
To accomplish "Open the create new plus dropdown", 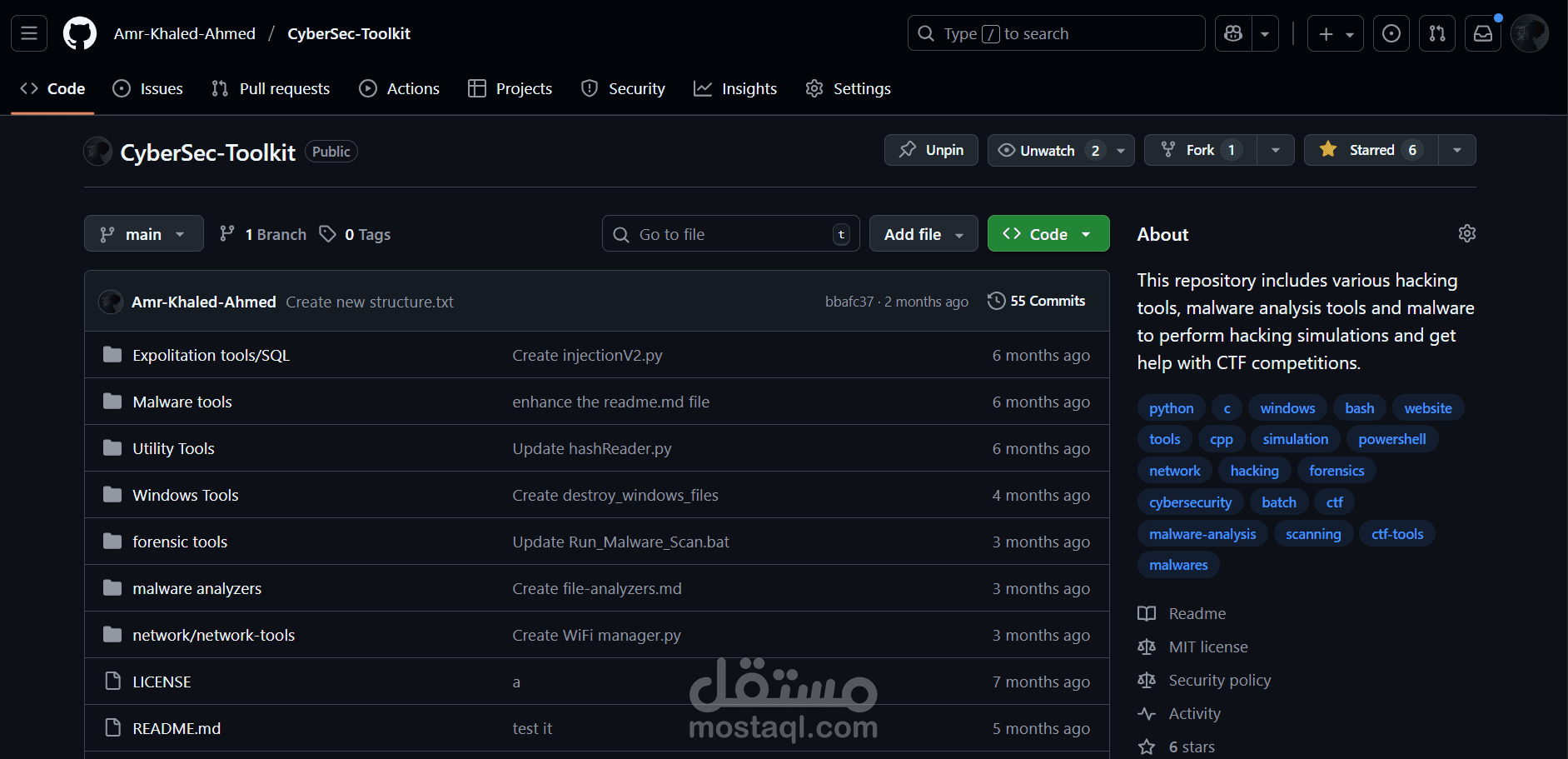I will pyautogui.click(x=1336, y=33).
